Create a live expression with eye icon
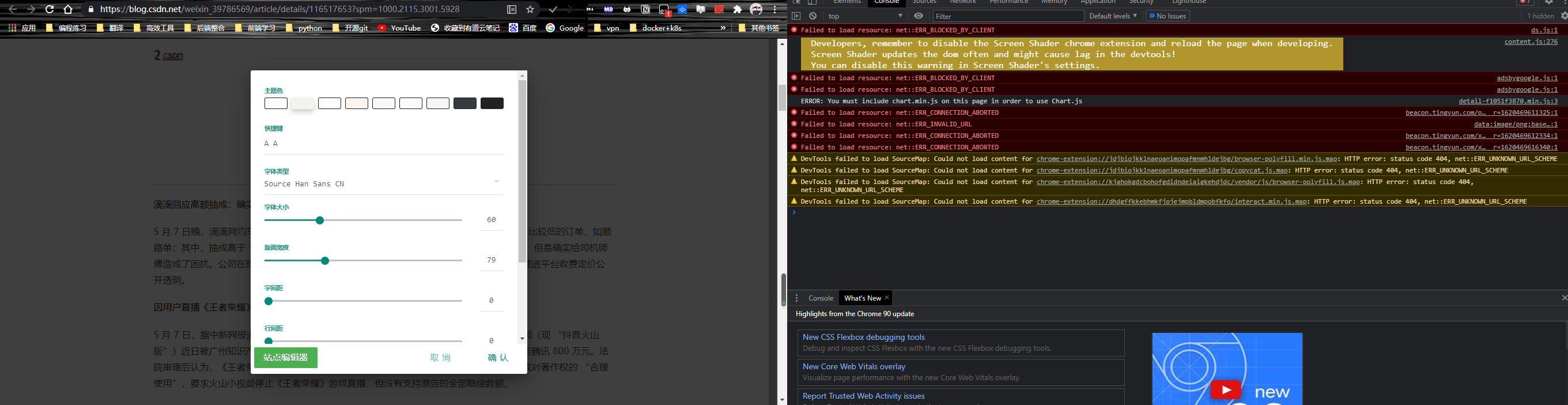Image resolution: width=1568 pixels, height=405 pixels. pos(919,16)
